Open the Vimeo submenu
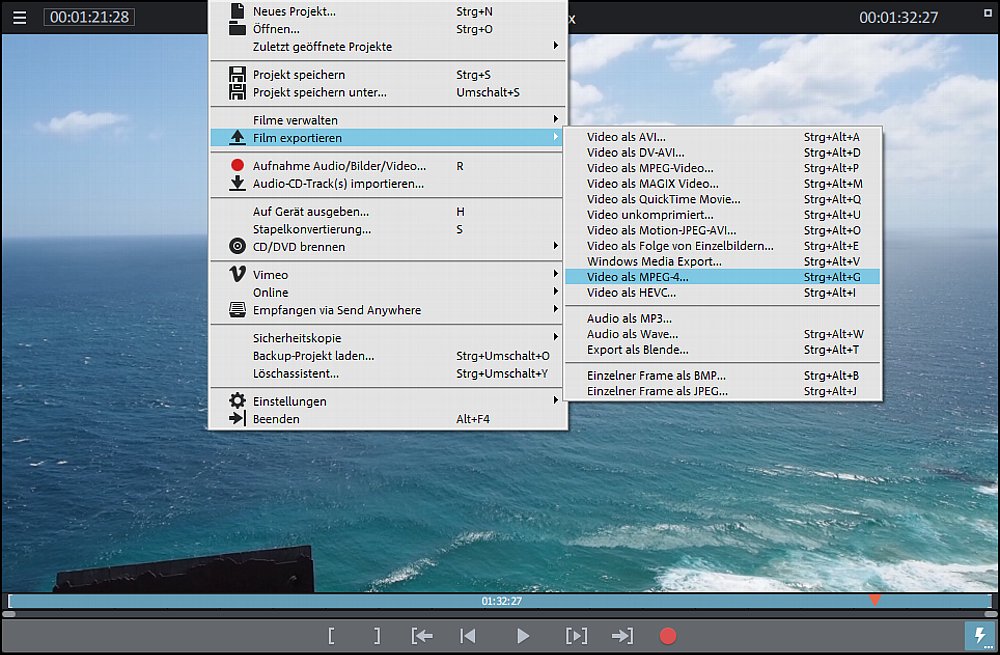The image size is (1000, 655). [270, 275]
